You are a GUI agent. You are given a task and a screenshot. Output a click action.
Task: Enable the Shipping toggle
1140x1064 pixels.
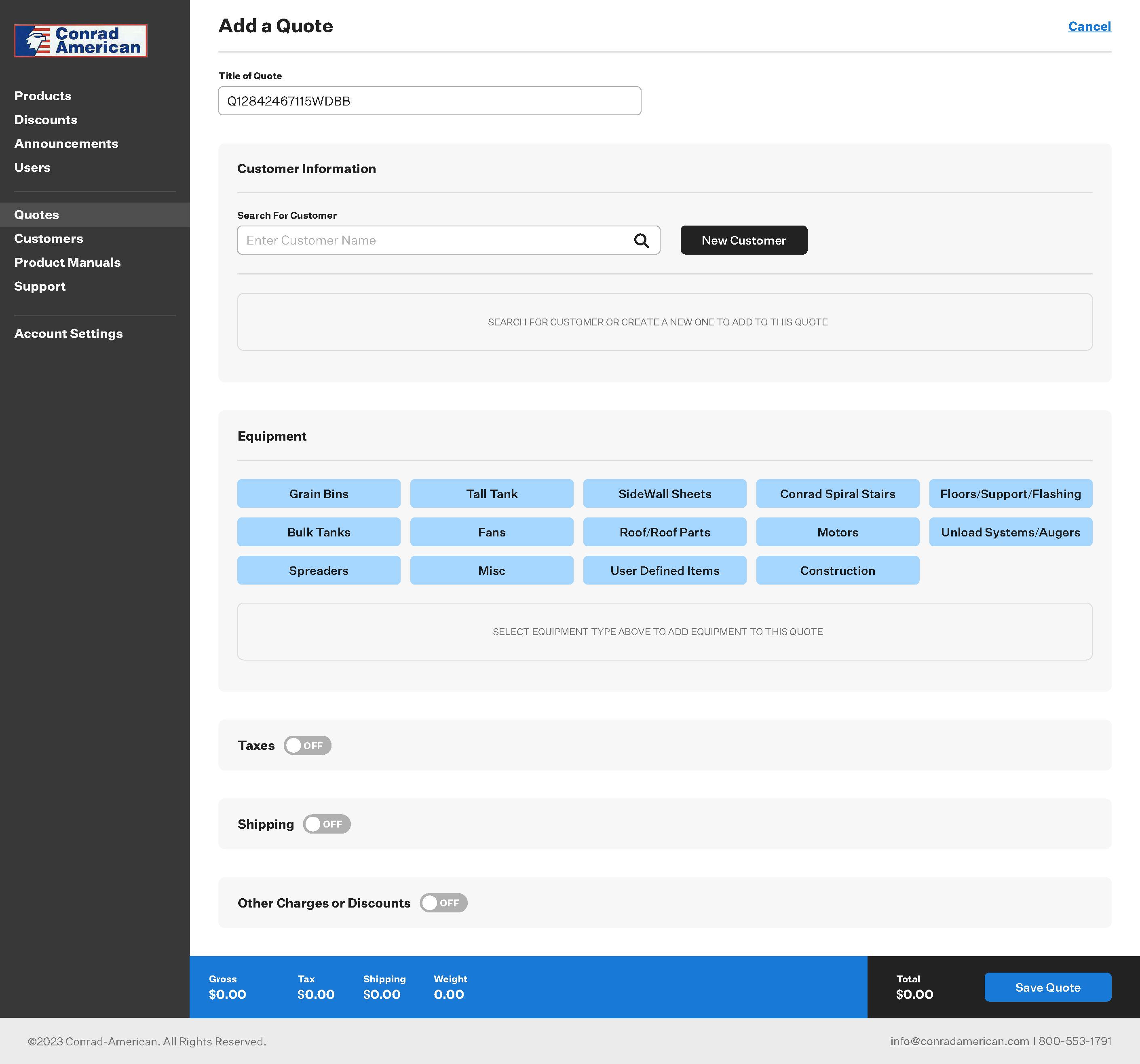coord(326,823)
